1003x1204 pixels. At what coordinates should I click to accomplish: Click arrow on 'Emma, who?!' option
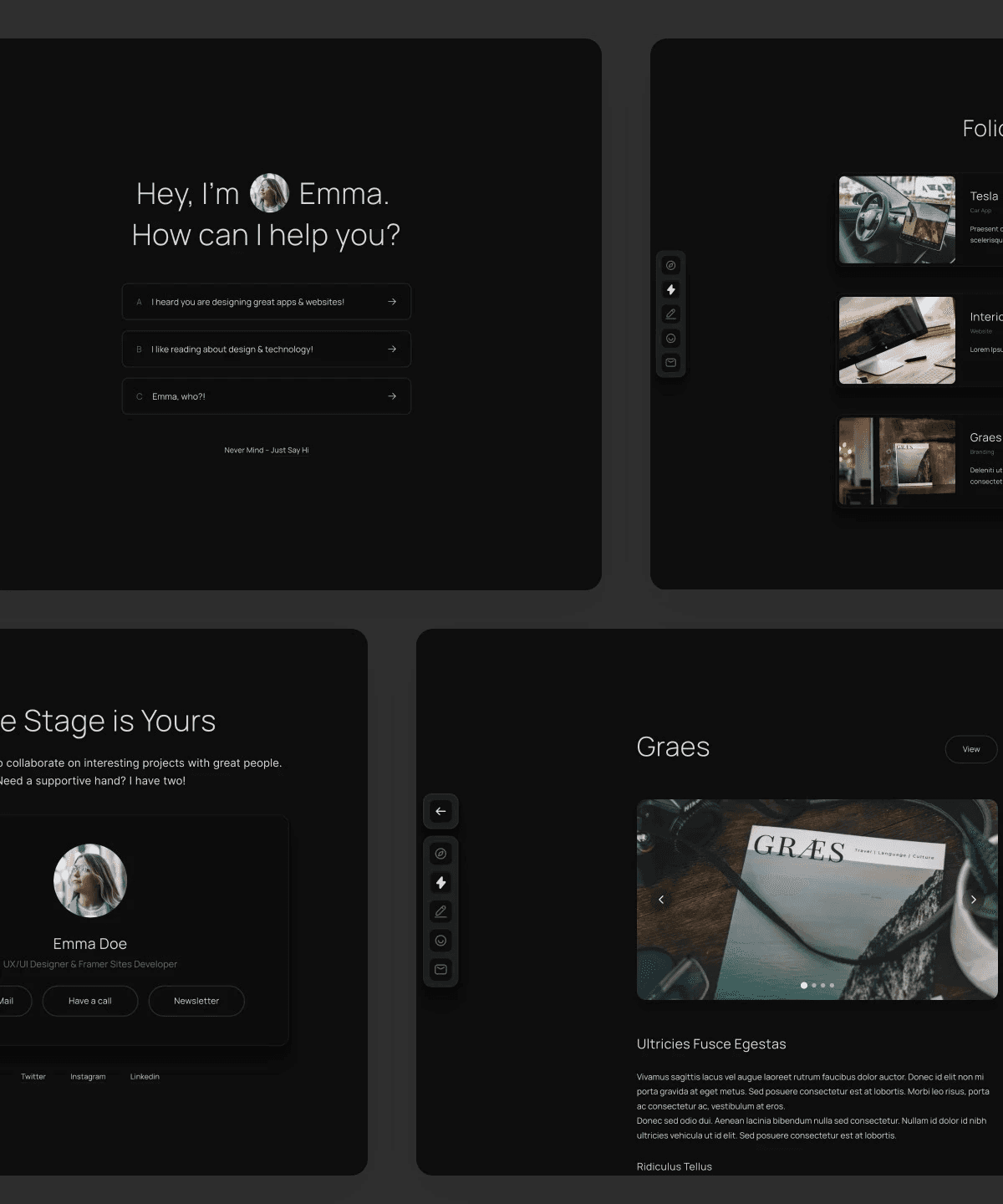tap(392, 396)
